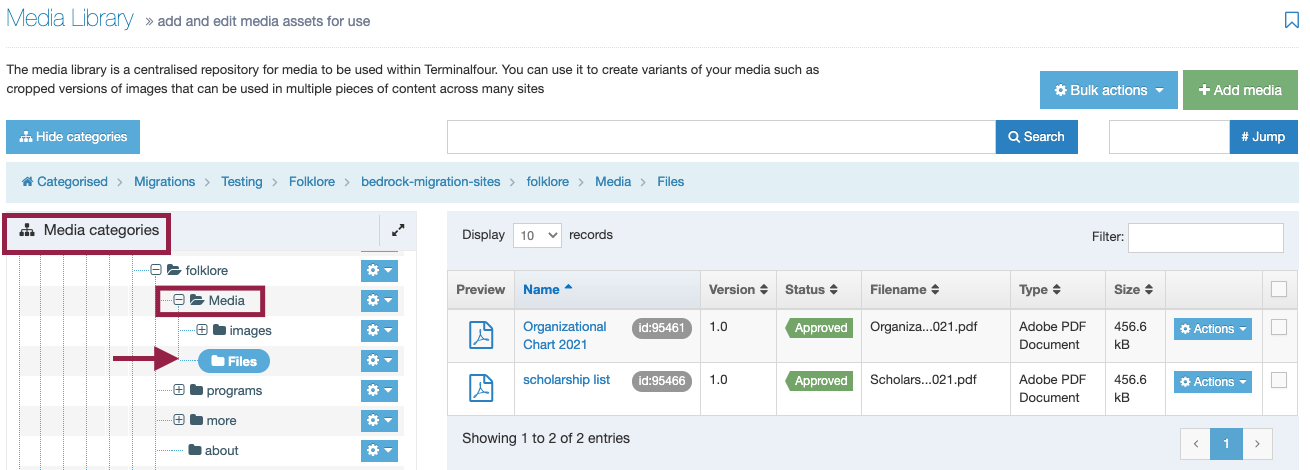Screen dimensions: 1310x470
Task: Click the Filter input field
Action: (1205, 237)
